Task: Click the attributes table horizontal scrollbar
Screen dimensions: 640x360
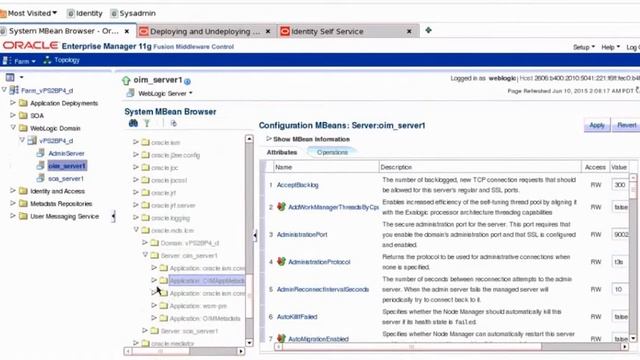Action: pyautogui.click(x=412, y=347)
